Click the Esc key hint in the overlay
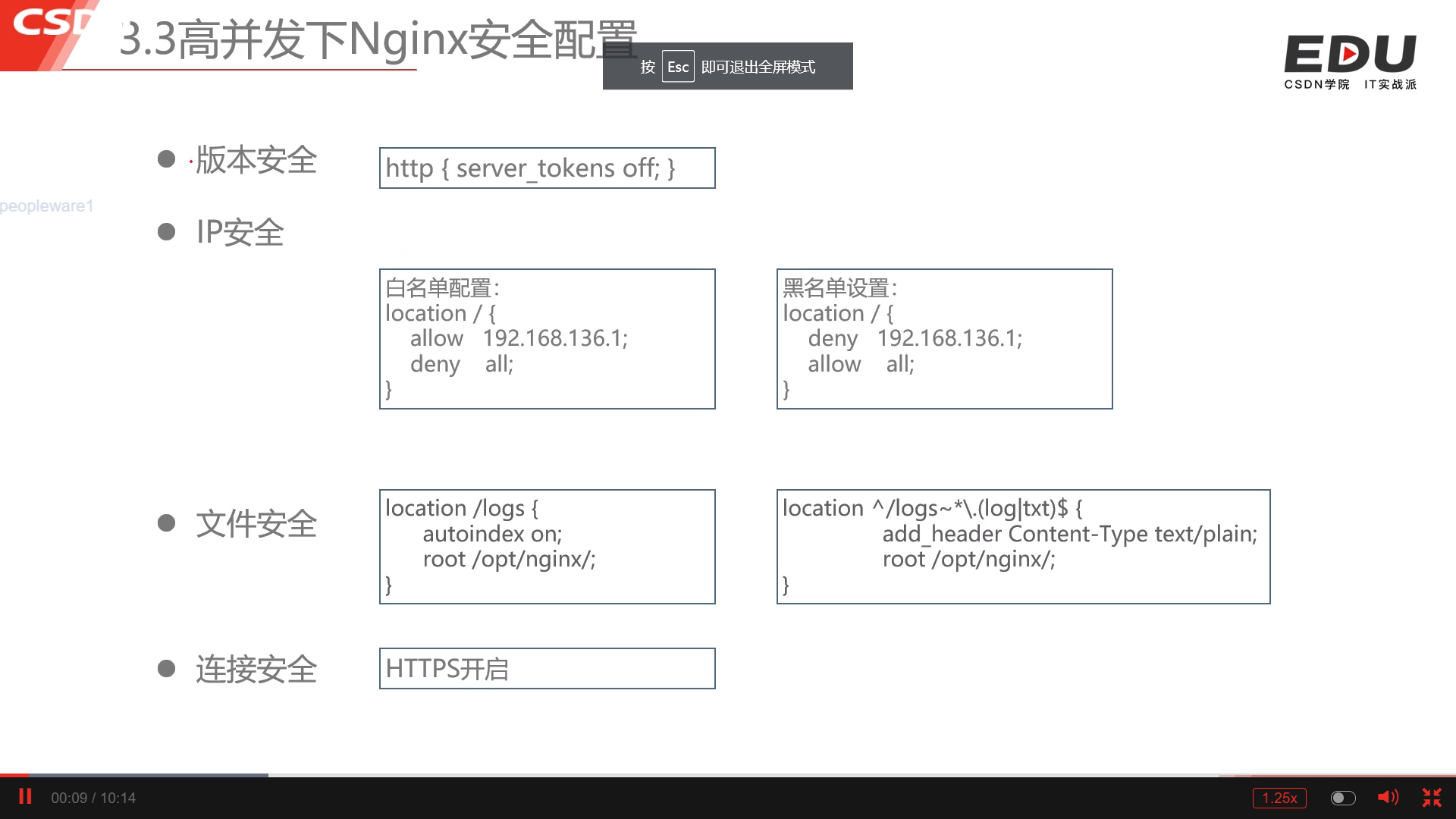1456x819 pixels. click(x=678, y=67)
